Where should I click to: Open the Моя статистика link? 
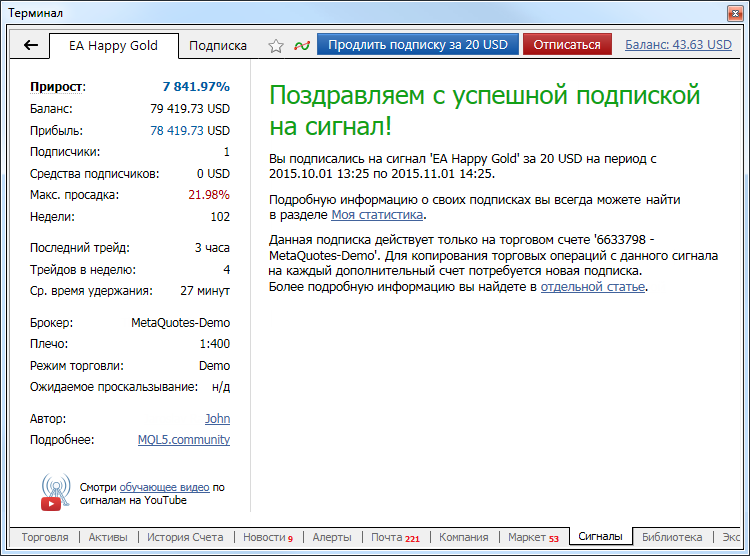click(377, 215)
